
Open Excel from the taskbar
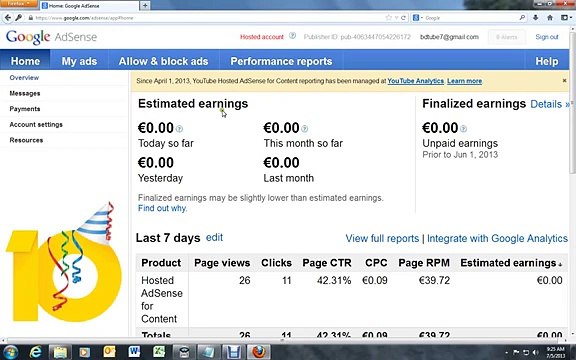point(159,352)
